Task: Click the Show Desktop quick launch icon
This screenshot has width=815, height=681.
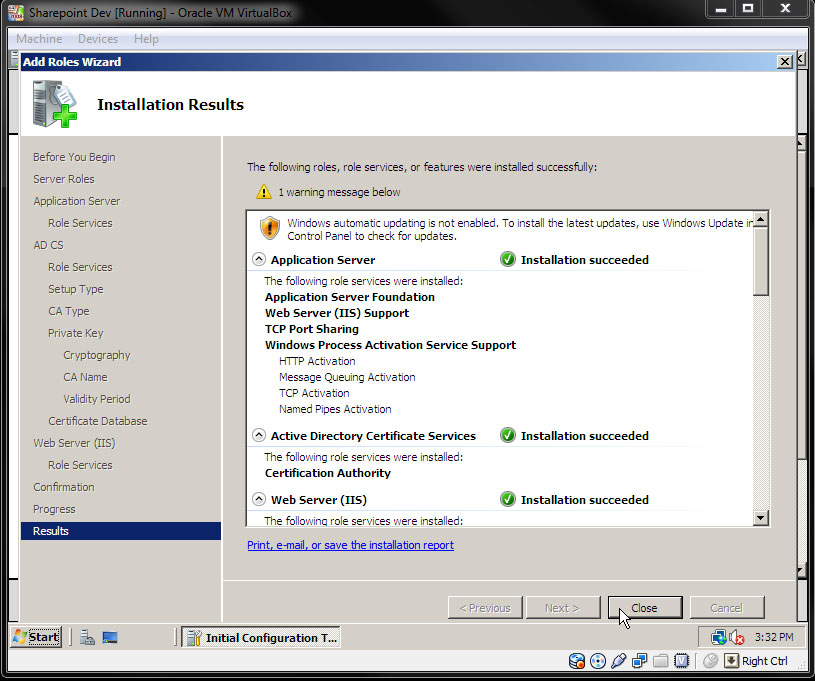Action: tap(110, 637)
